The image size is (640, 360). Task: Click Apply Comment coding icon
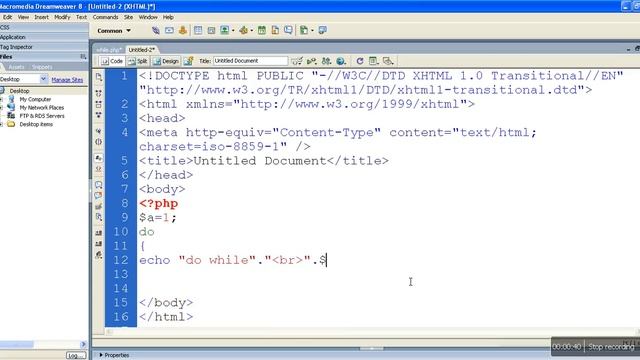click(99, 184)
